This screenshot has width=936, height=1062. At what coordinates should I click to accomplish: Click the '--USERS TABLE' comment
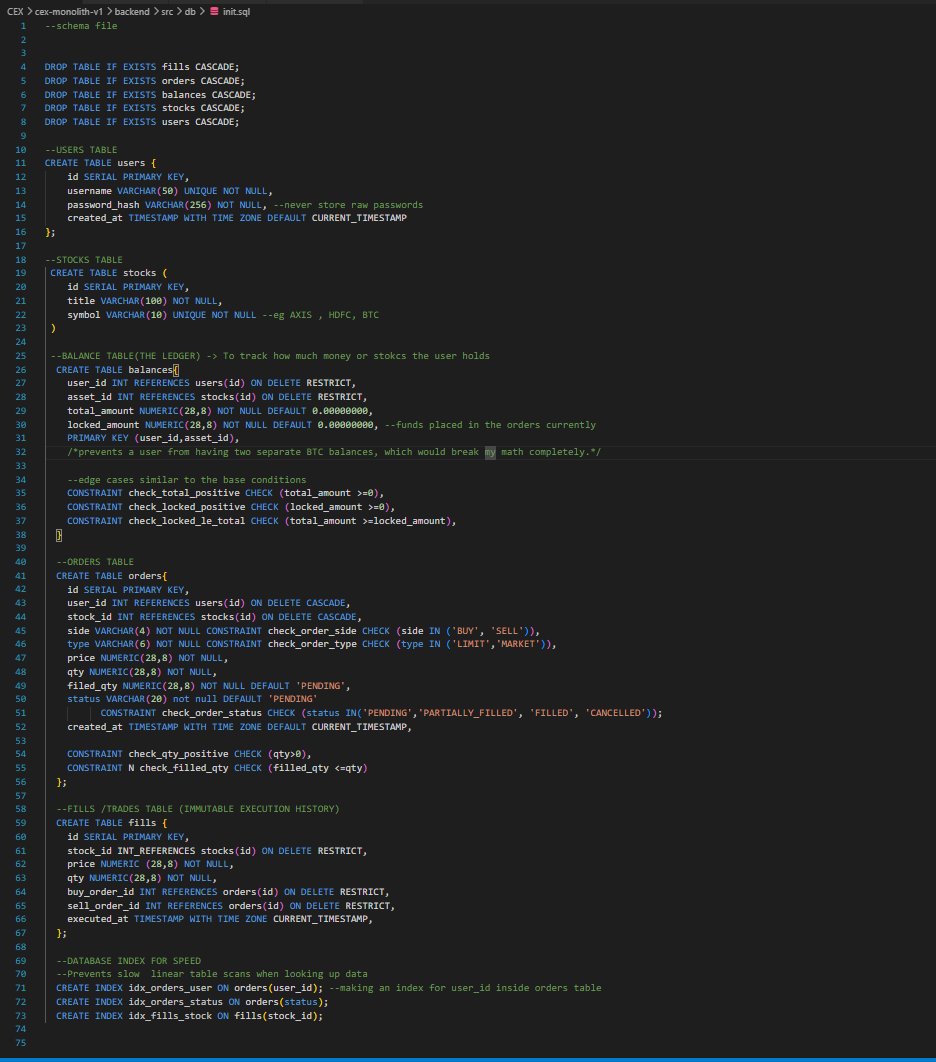(x=81, y=150)
